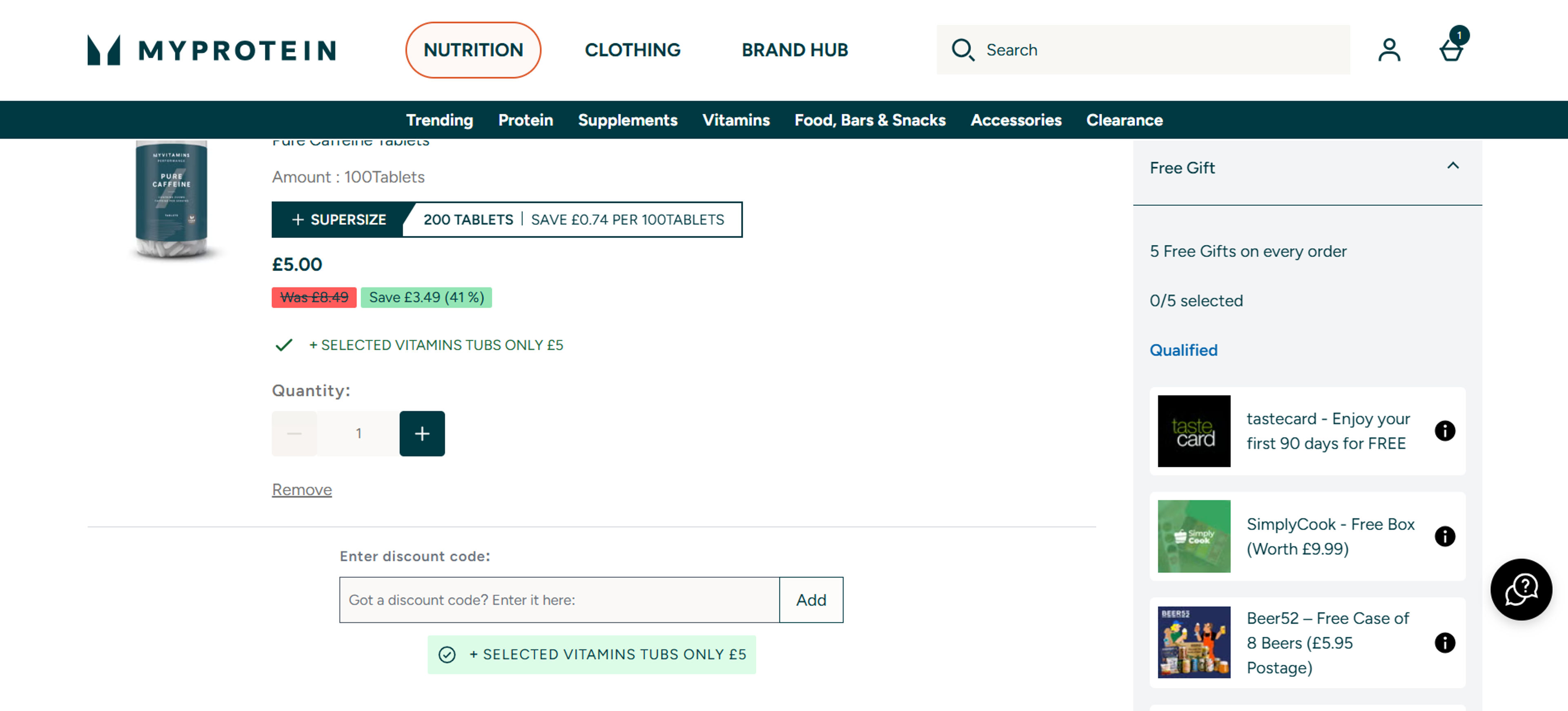Open the Vitamins menu

[x=736, y=120]
